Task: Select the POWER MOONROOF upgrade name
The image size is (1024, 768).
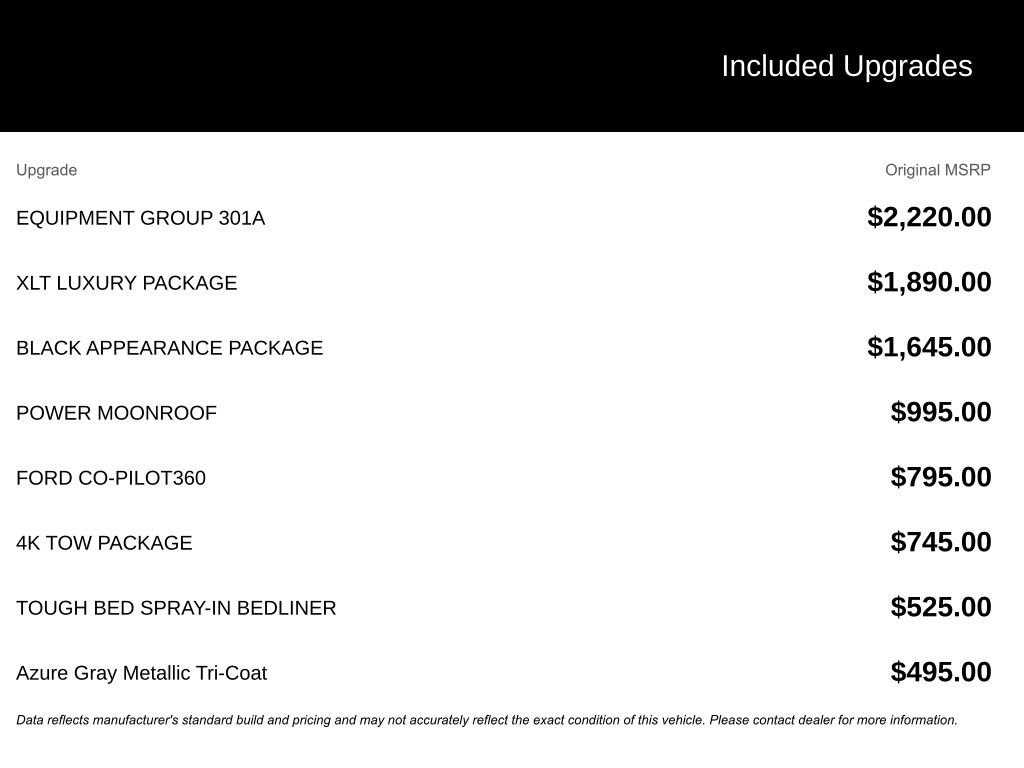Action: tap(116, 413)
